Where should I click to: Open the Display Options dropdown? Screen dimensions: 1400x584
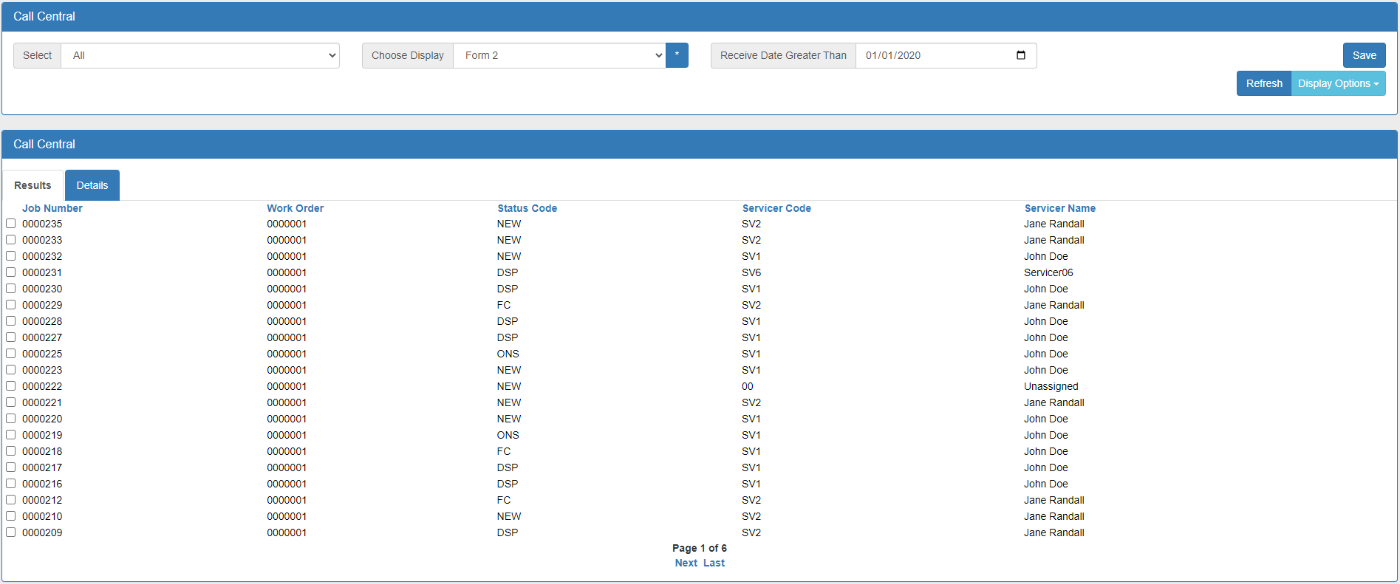point(1338,83)
